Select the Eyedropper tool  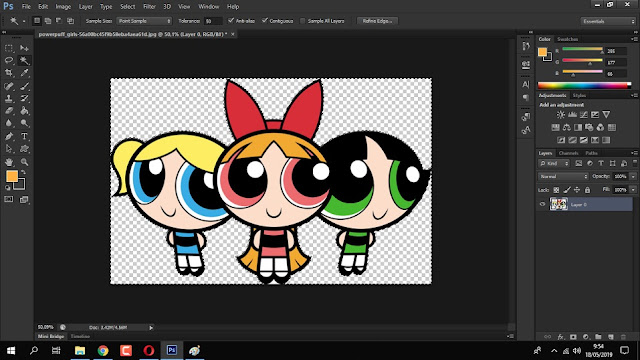pyautogui.click(x=24, y=73)
